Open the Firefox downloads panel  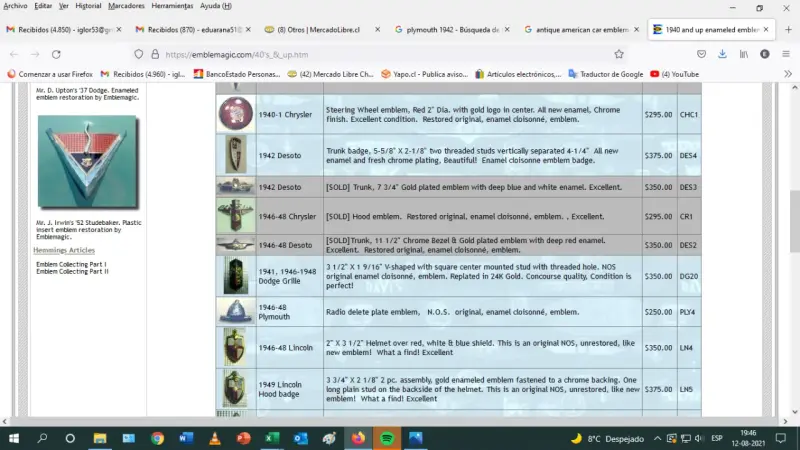(x=722, y=54)
